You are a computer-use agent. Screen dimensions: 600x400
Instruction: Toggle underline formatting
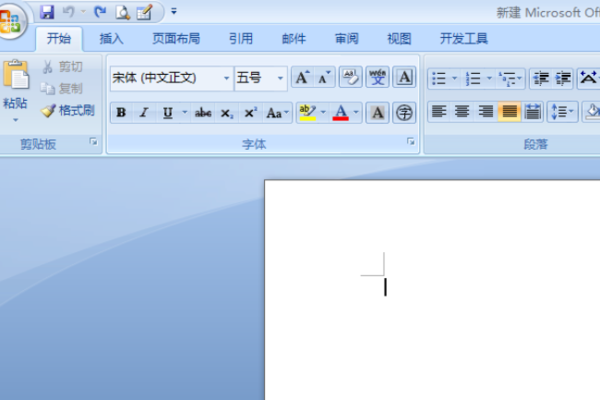pyautogui.click(x=168, y=113)
